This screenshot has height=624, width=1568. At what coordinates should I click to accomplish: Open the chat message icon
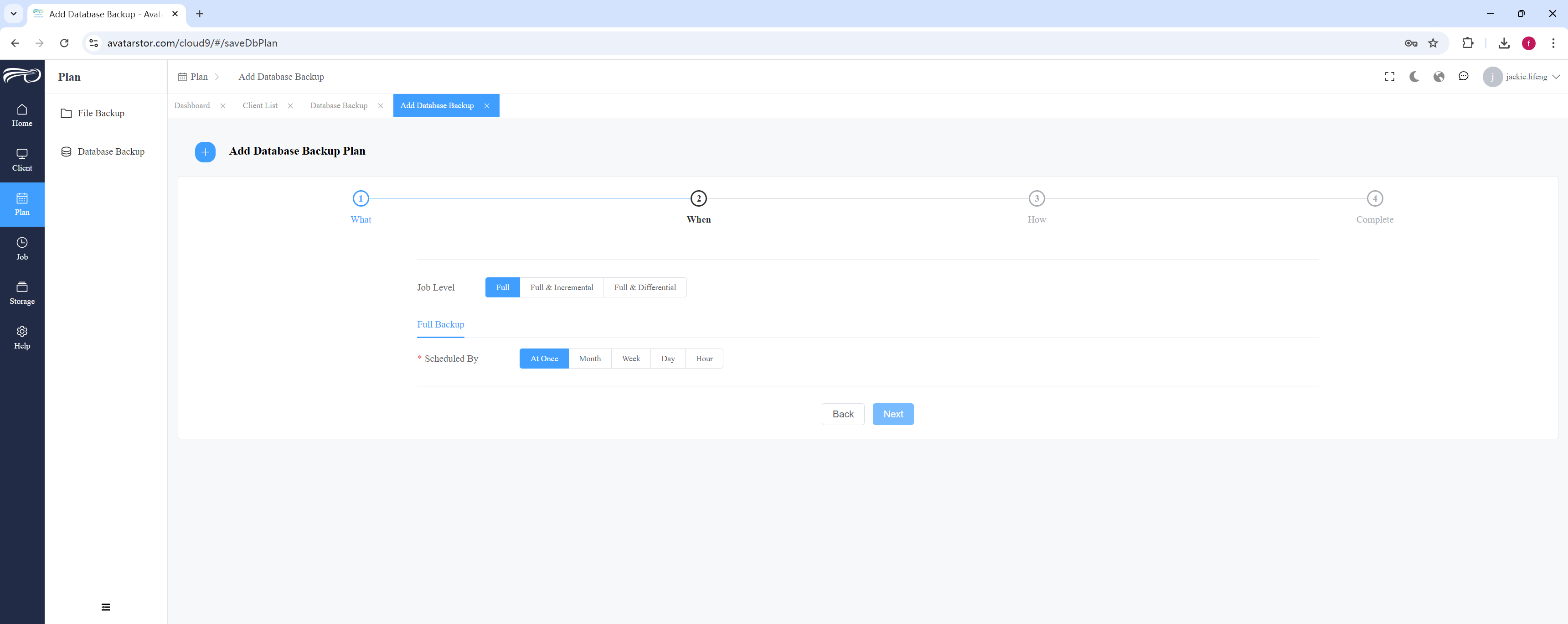point(1463,77)
